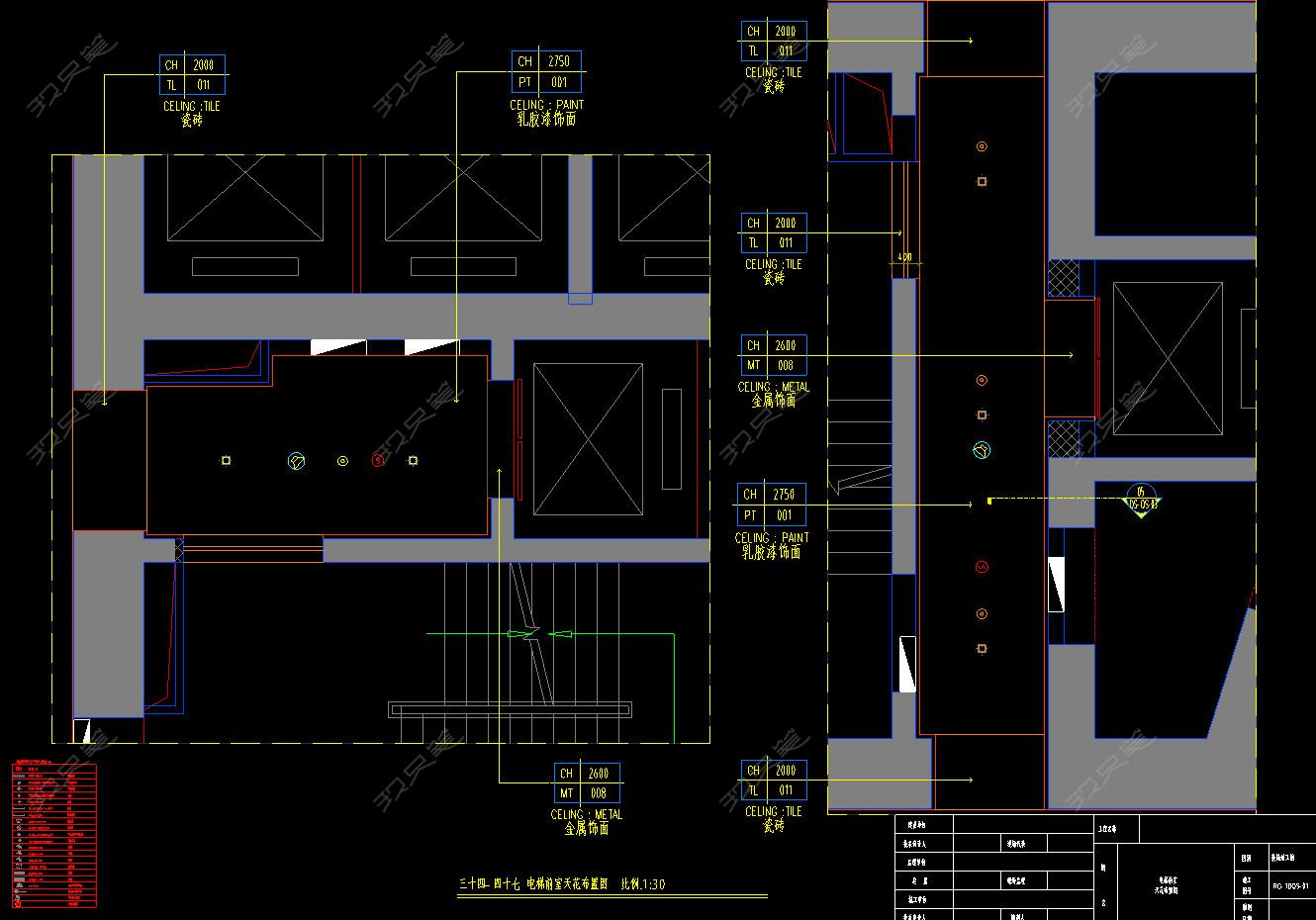Viewport: 1316px width, 920px height.
Task: Click the CH 2600 MT 008 tag at bottom
Action: tap(587, 783)
